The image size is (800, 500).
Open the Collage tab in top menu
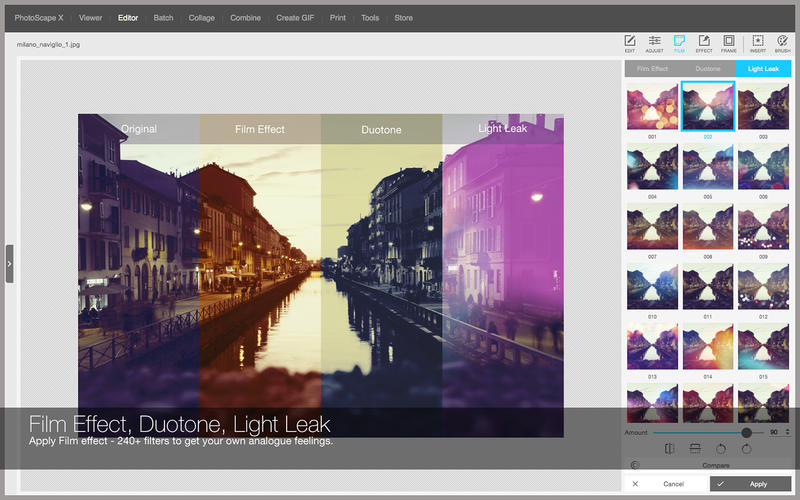pos(201,18)
